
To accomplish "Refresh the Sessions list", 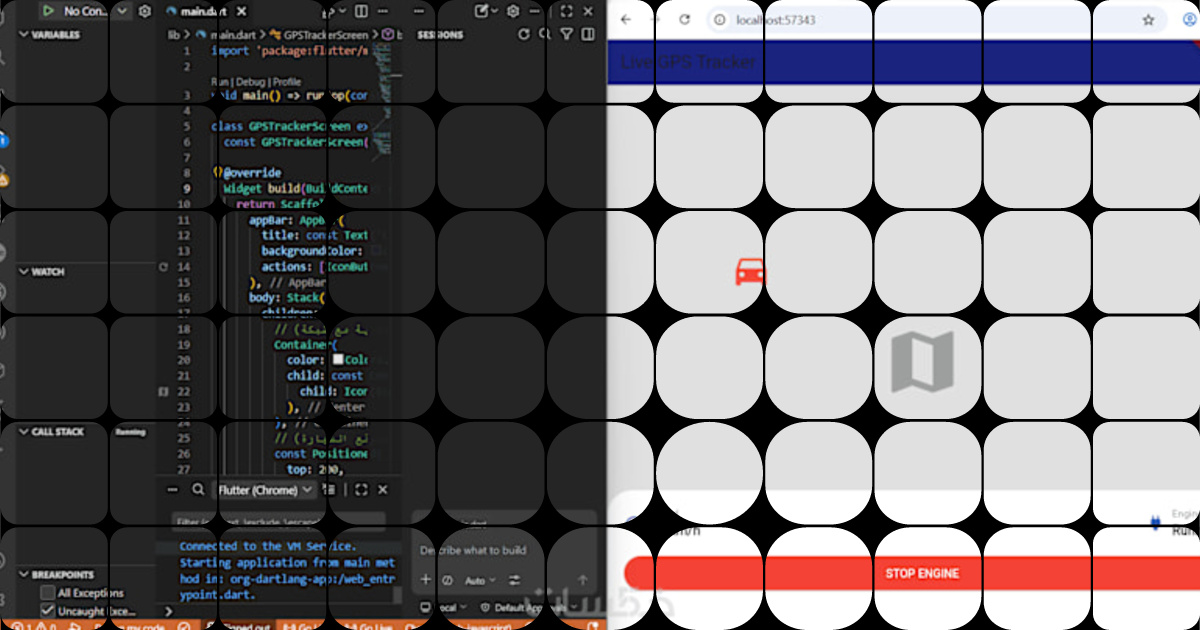I will coord(523,34).
